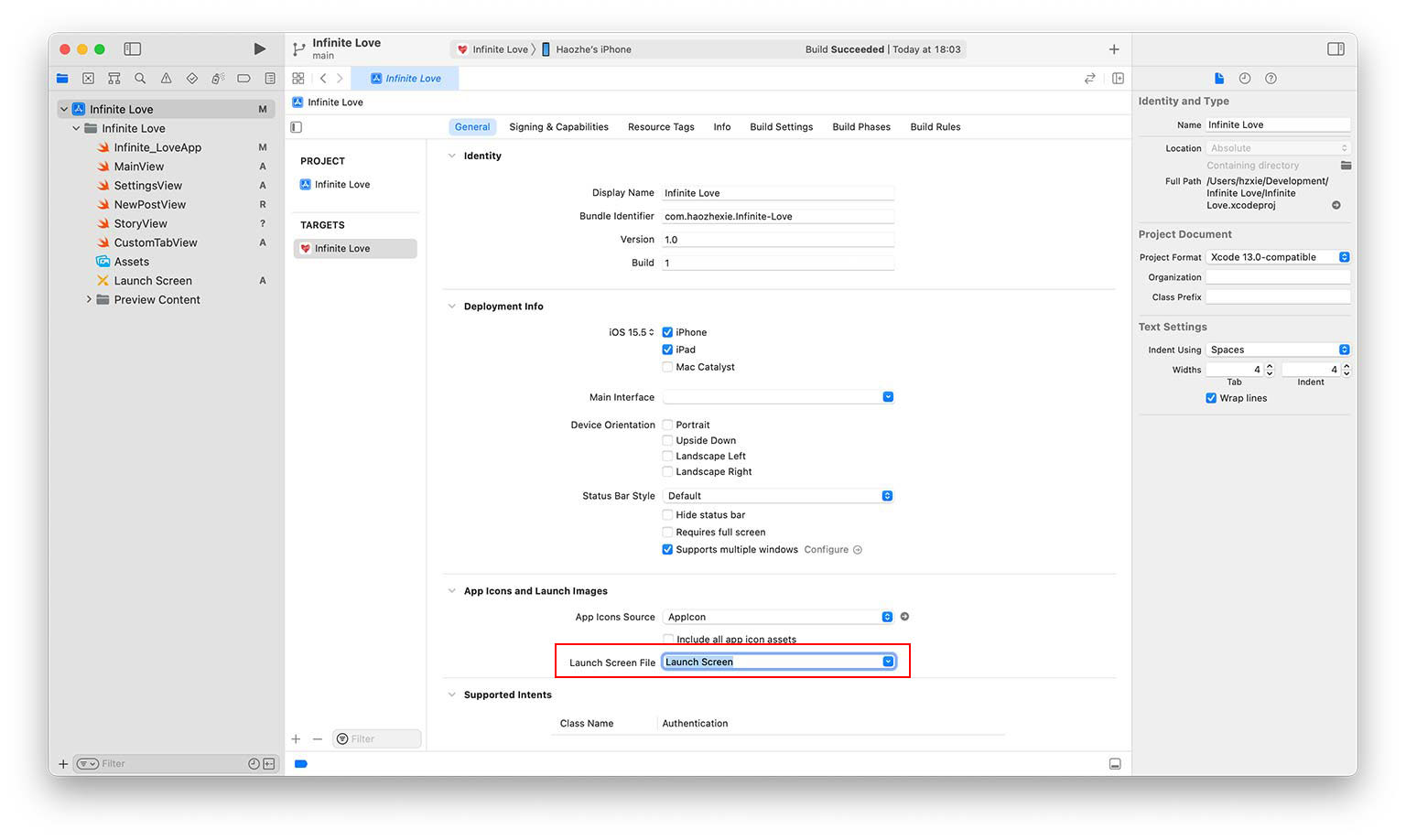This screenshot has width=1406, height=840.
Task: Click Display Name text field
Action: click(x=778, y=193)
